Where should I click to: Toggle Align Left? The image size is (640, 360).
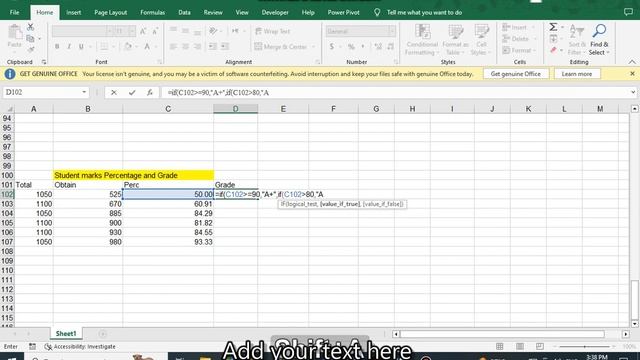[173, 47]
